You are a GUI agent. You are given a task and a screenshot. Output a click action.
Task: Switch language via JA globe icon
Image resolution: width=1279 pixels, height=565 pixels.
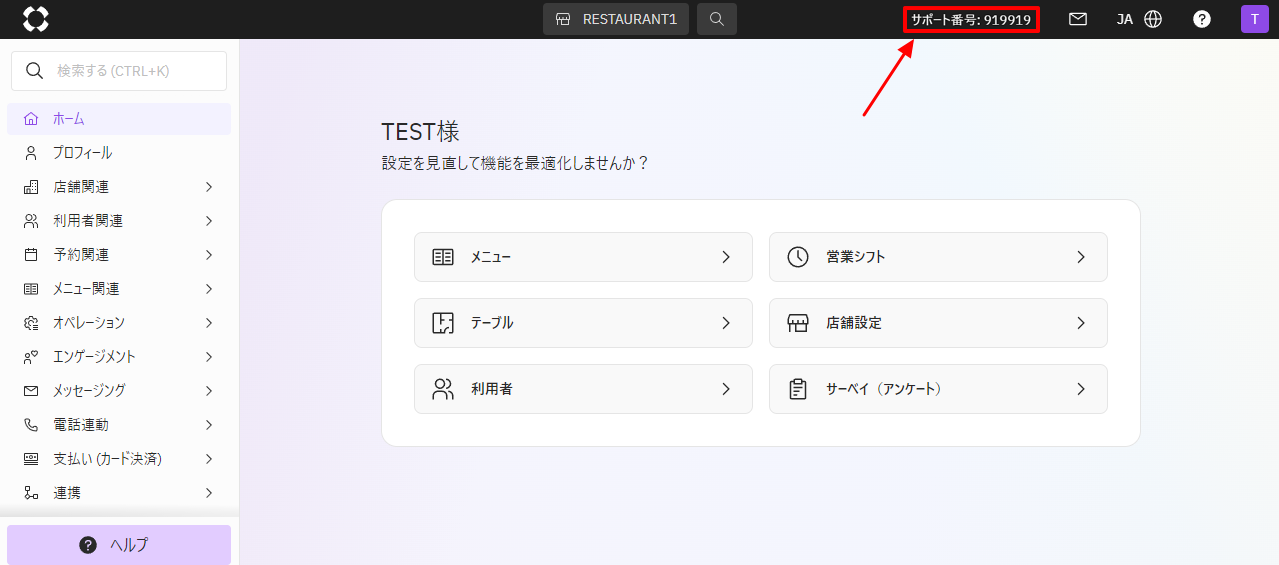tap(1139, 19)
